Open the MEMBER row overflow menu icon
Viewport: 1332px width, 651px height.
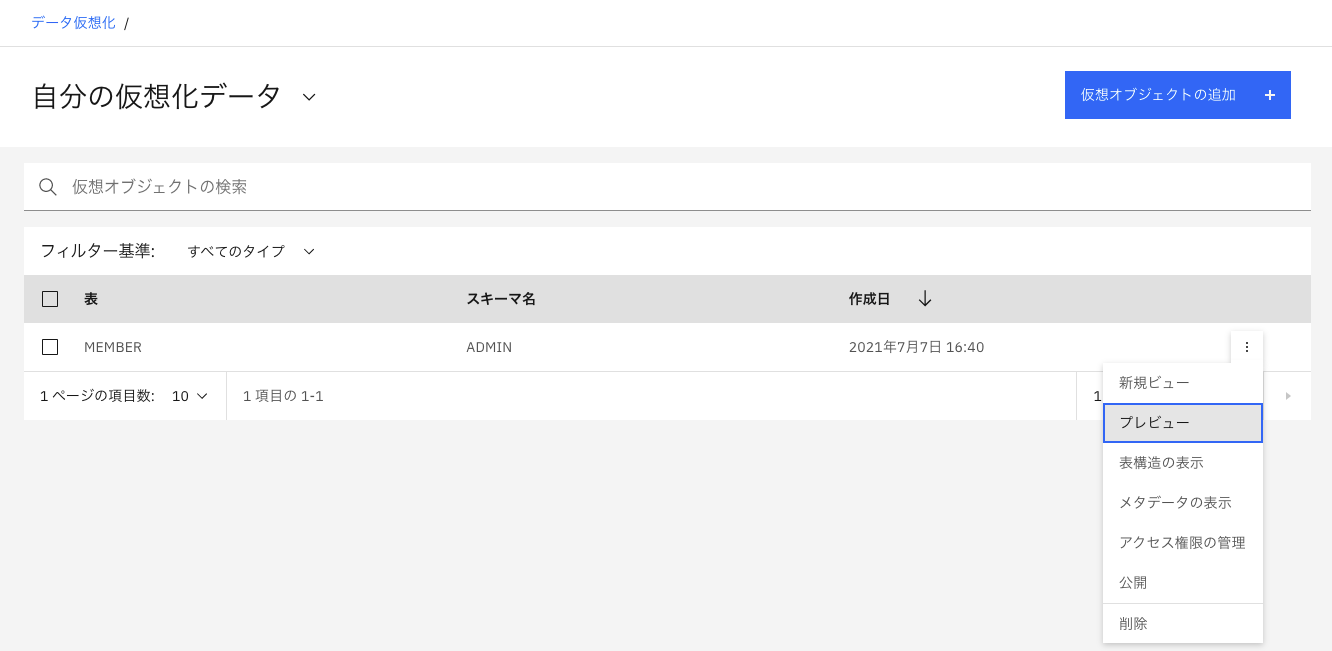(x=1247, y=347)
